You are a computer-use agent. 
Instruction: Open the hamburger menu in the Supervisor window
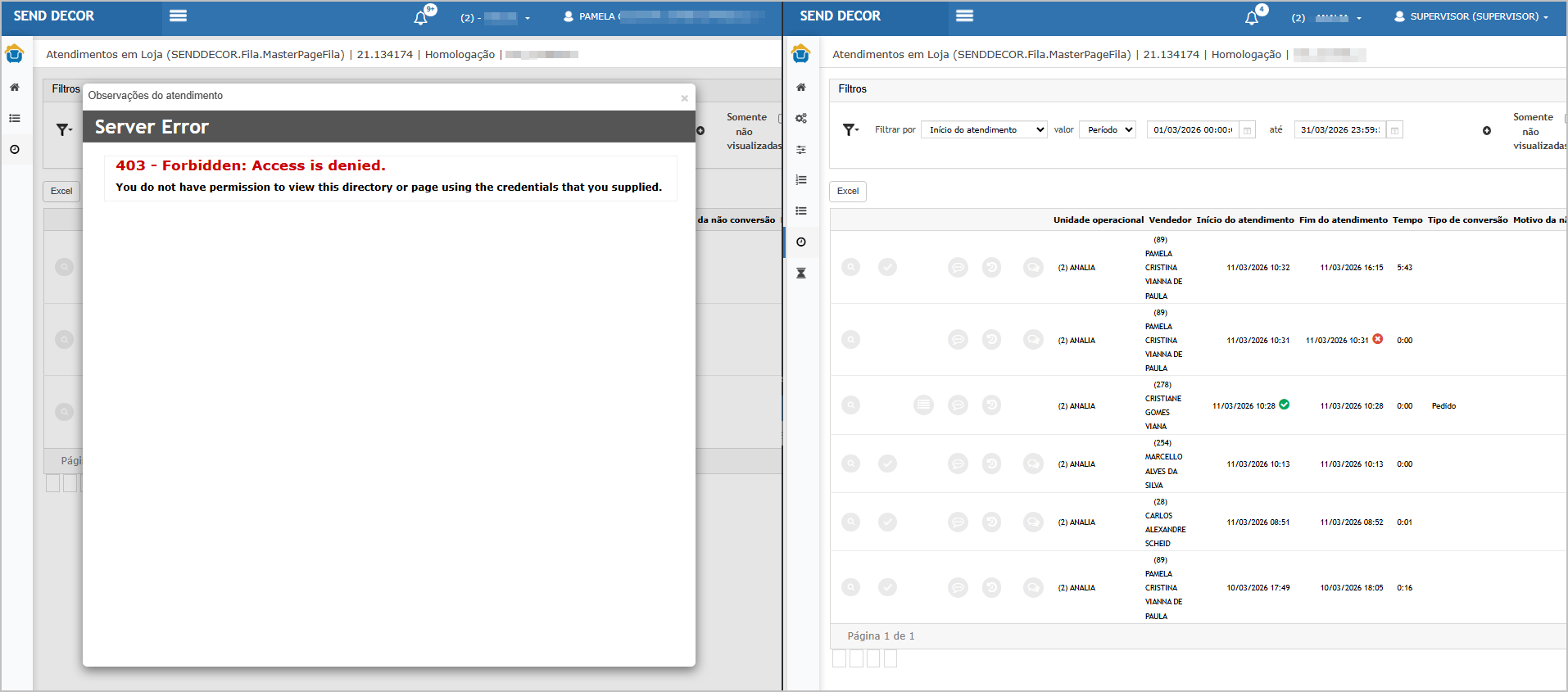[x=964, y=16]
